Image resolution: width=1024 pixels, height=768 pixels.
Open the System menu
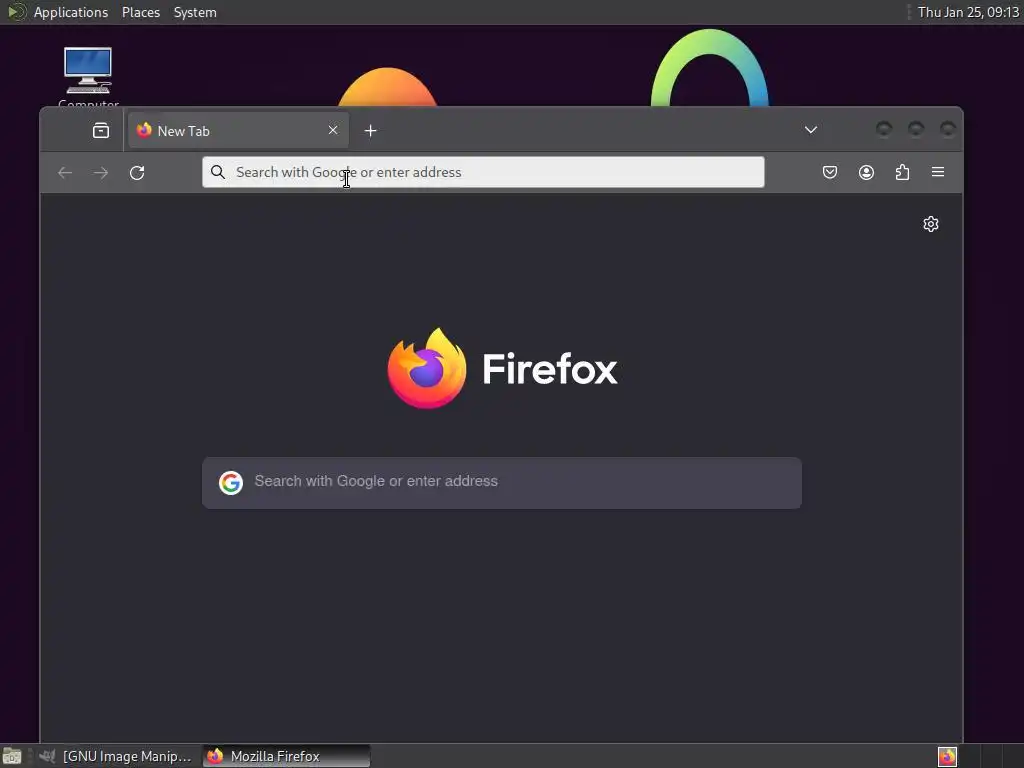(195, 12)
